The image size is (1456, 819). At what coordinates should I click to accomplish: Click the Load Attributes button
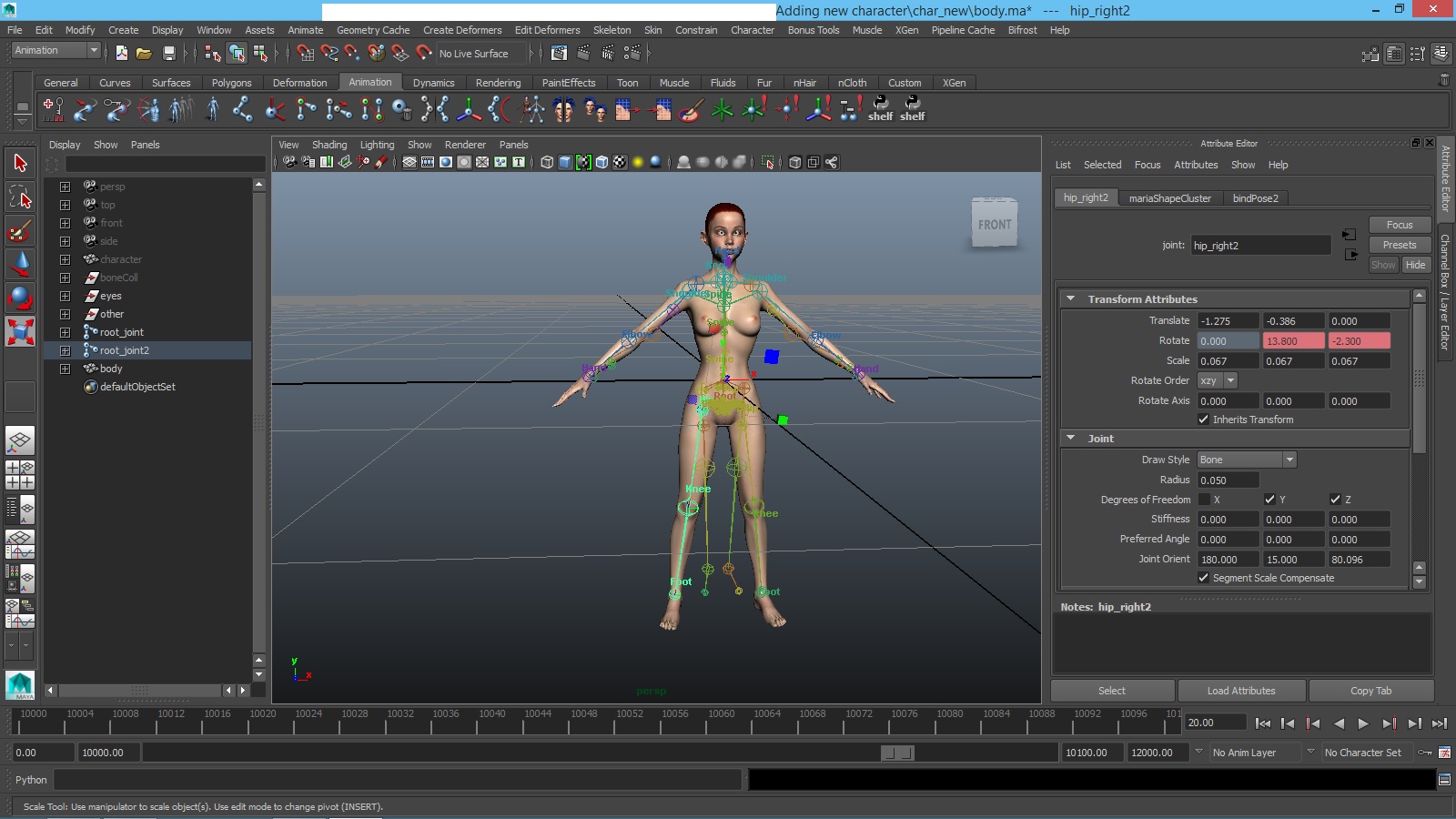[x=1241, y=691]
